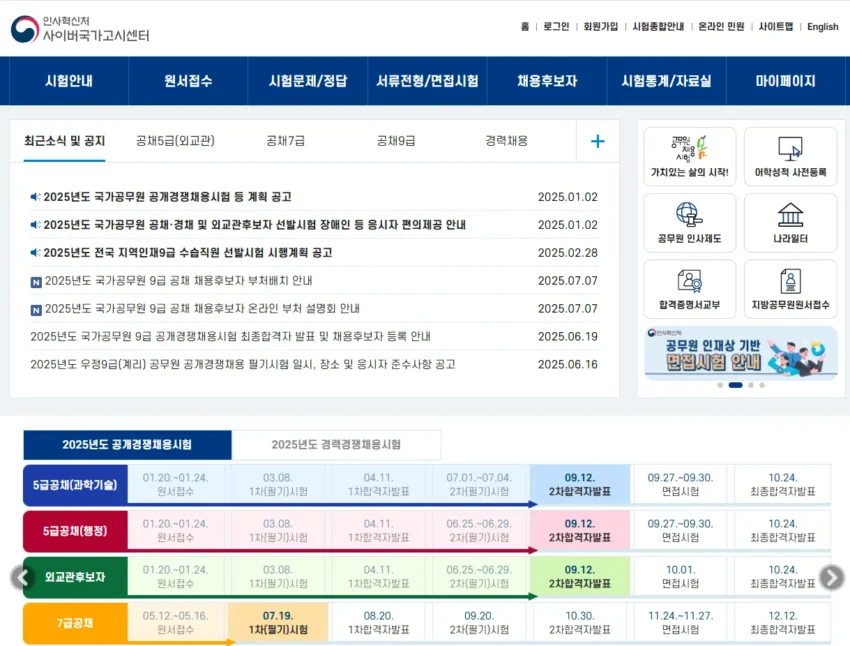The width and height of the screenshot is (850, 646).
Task: Open 어학성적 사전등록 monitor icon
Action: 790,148
